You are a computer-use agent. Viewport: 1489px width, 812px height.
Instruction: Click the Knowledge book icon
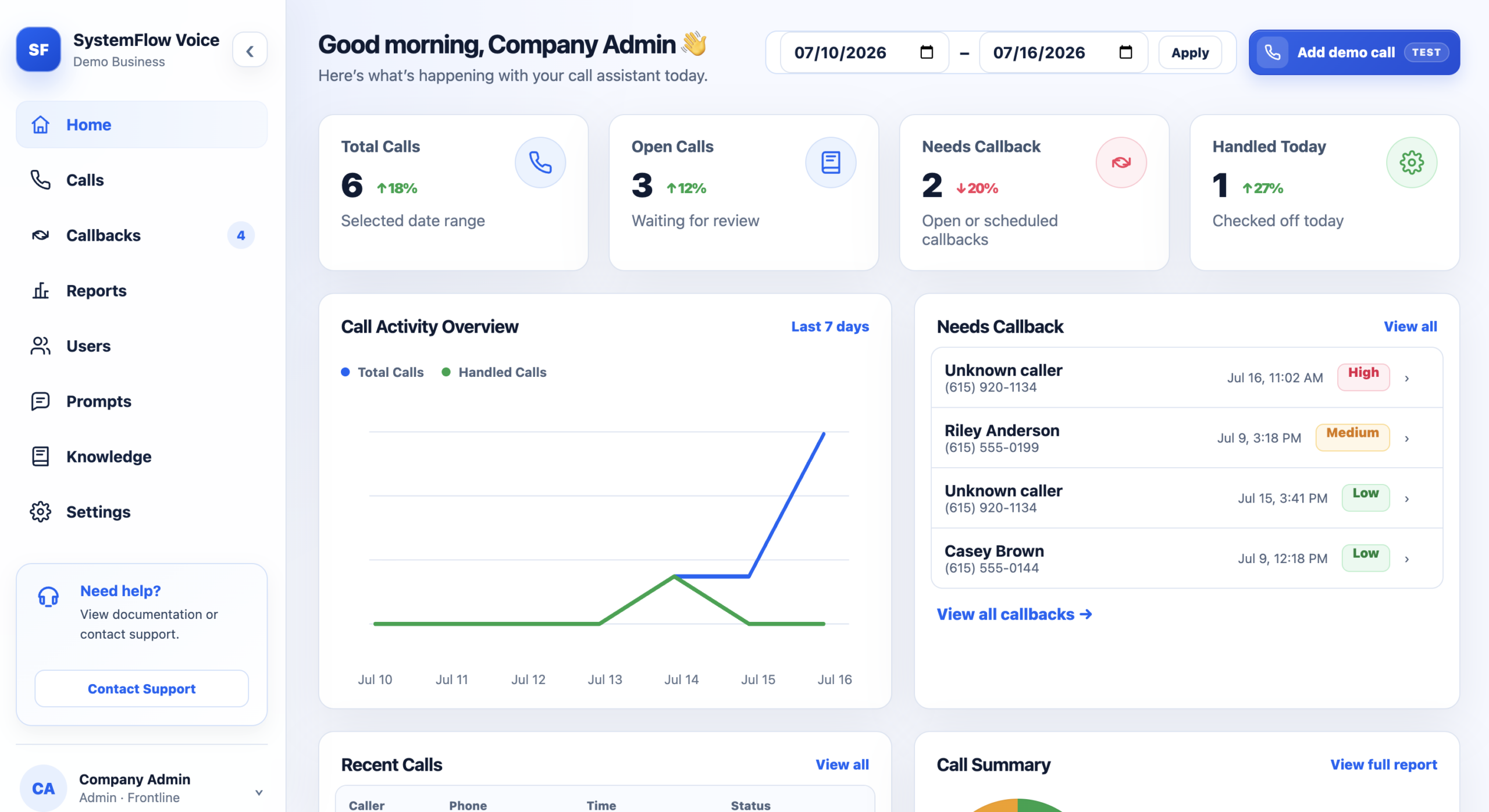(40, 457)
